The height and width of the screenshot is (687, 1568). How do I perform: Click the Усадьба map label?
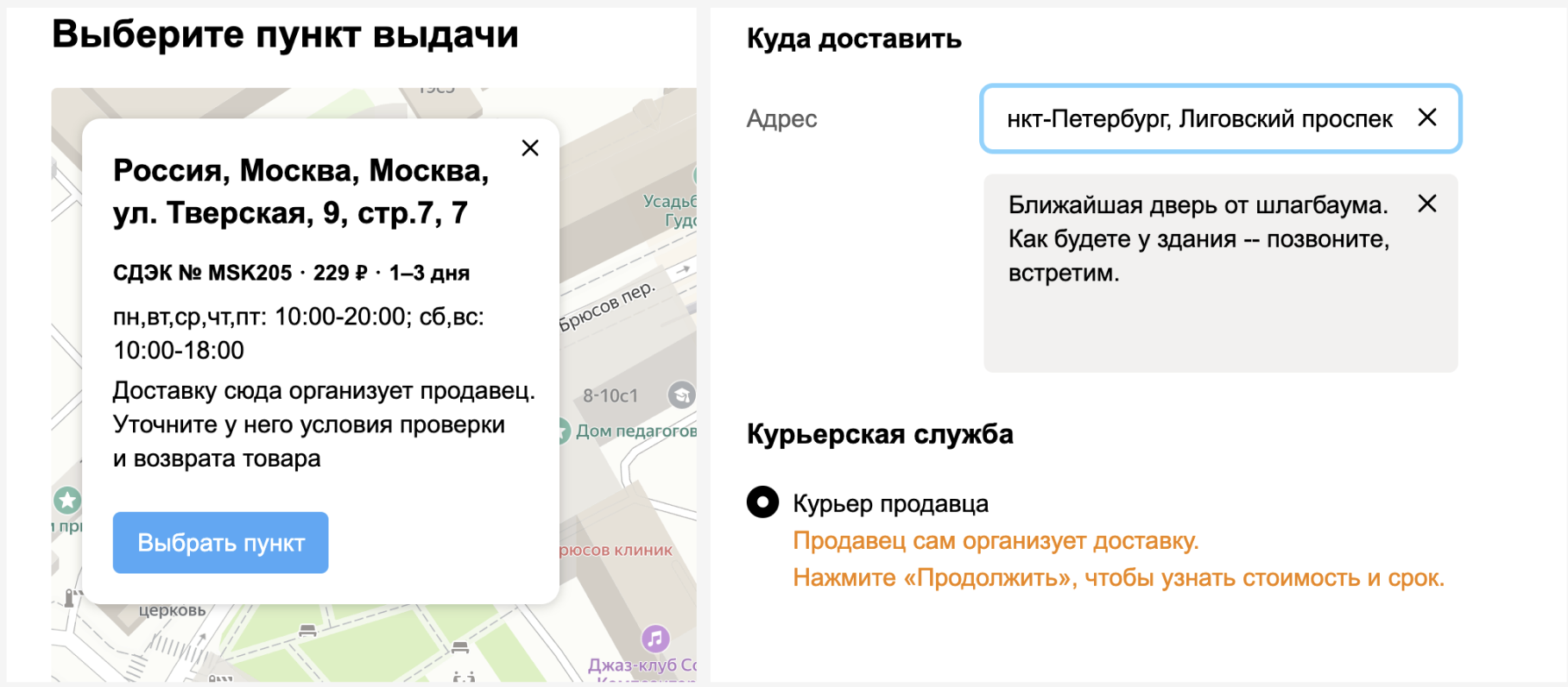(x=669, y=202)
